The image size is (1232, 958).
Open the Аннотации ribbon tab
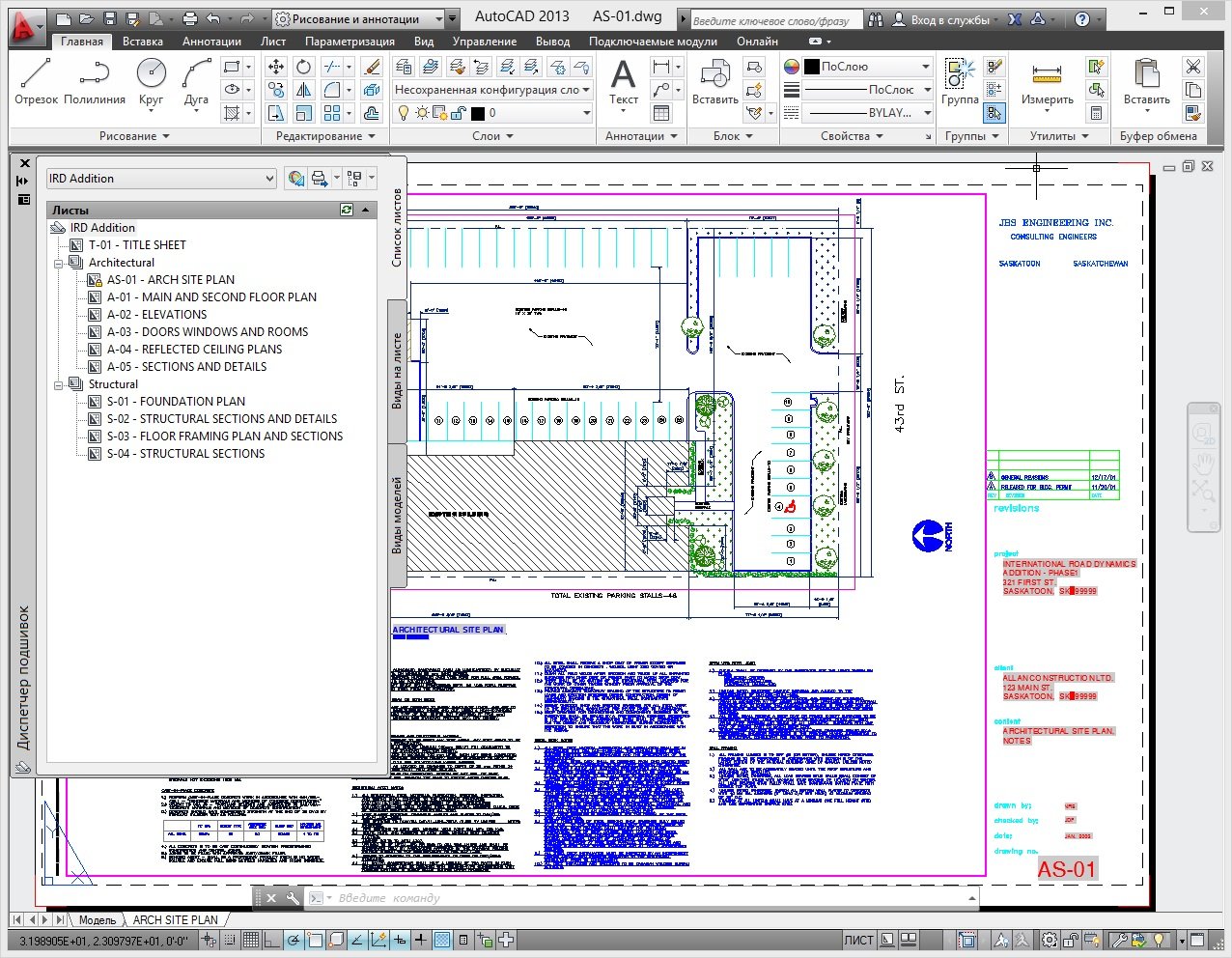click(x=211, y=42)
